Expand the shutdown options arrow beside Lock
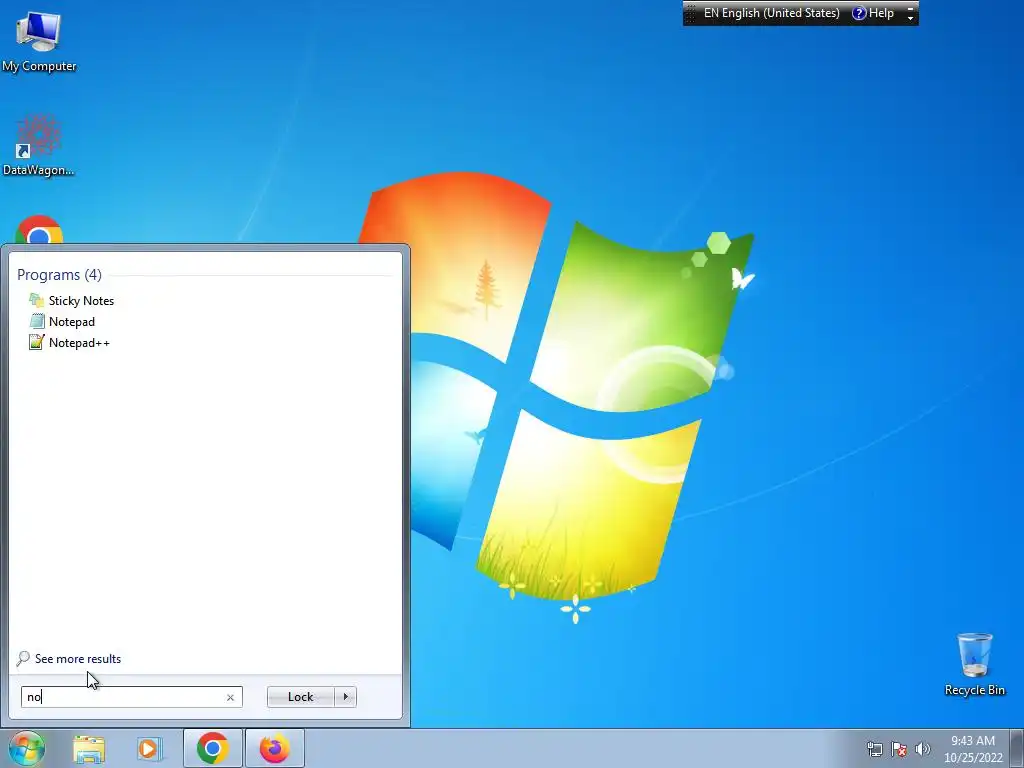The image size is (1024, 768). [345, 697]
